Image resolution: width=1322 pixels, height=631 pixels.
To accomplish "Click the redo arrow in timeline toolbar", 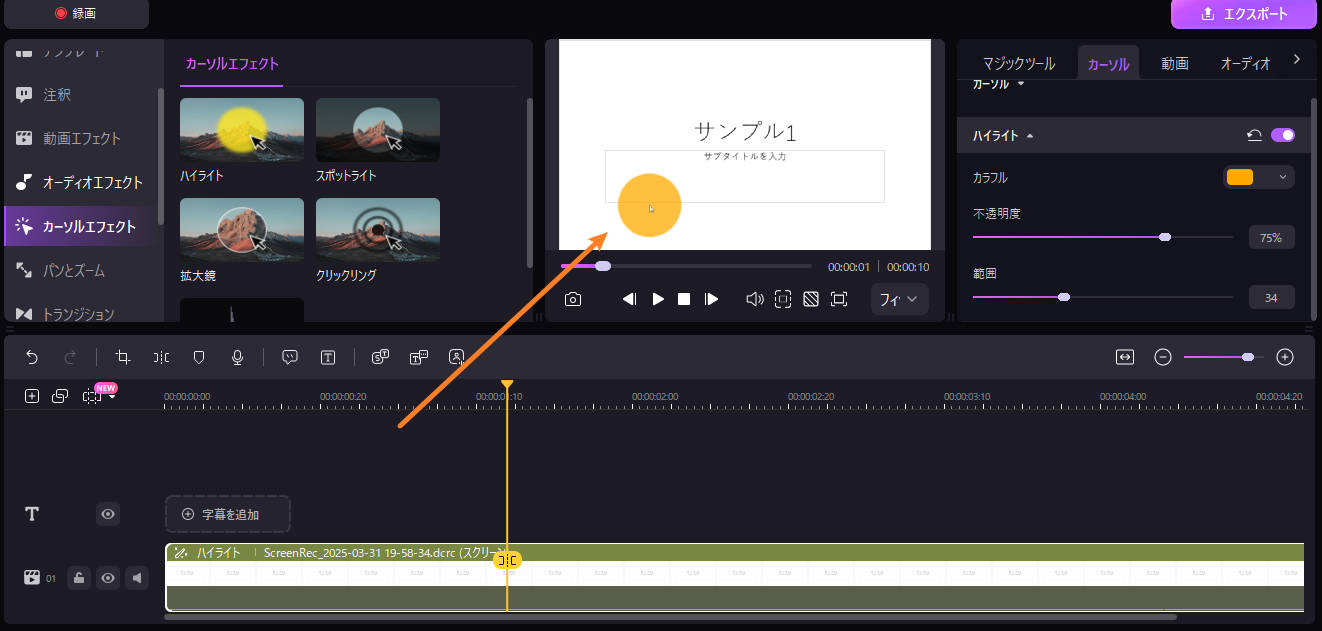I will (70, 357).
